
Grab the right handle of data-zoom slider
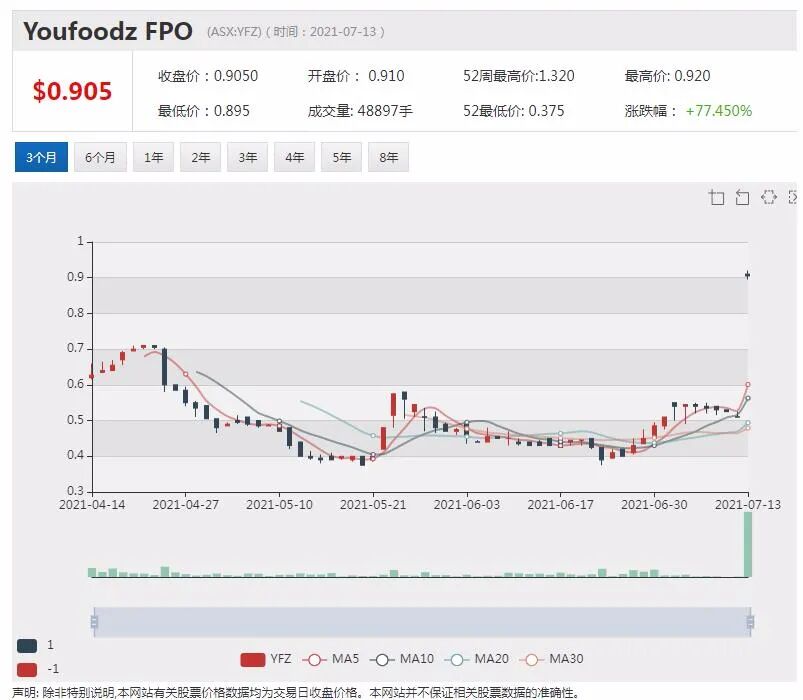(x=750, y=622)
